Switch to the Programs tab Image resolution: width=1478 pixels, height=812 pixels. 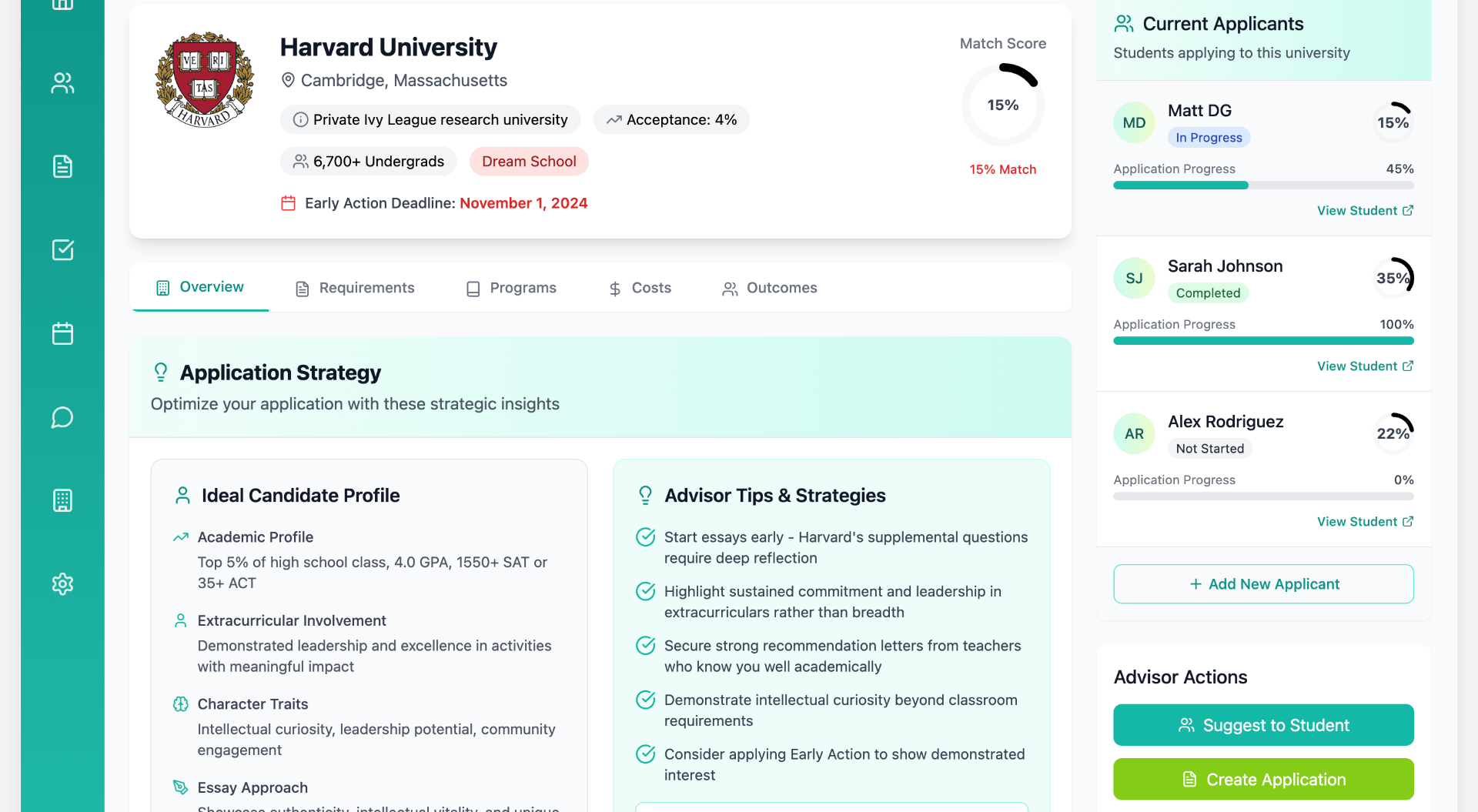pyautogui.click(x=511, y=288)
